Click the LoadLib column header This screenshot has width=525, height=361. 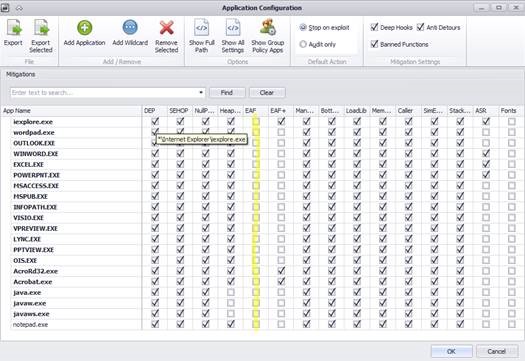point(357,111)
